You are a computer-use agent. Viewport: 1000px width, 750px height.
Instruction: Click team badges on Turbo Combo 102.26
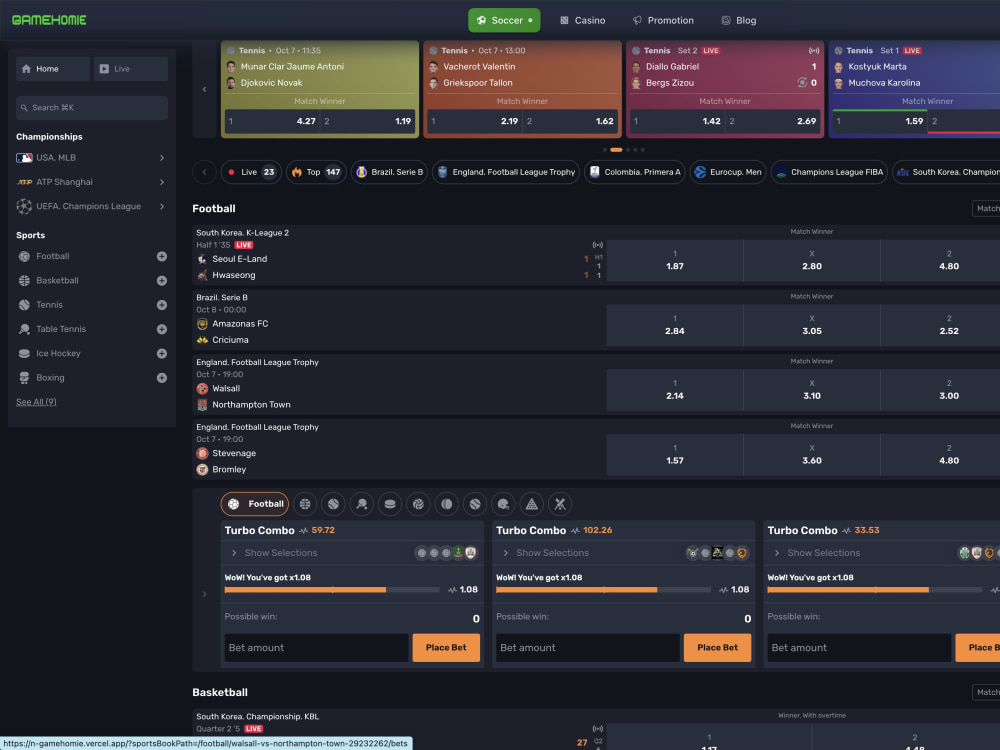(717, 553)
